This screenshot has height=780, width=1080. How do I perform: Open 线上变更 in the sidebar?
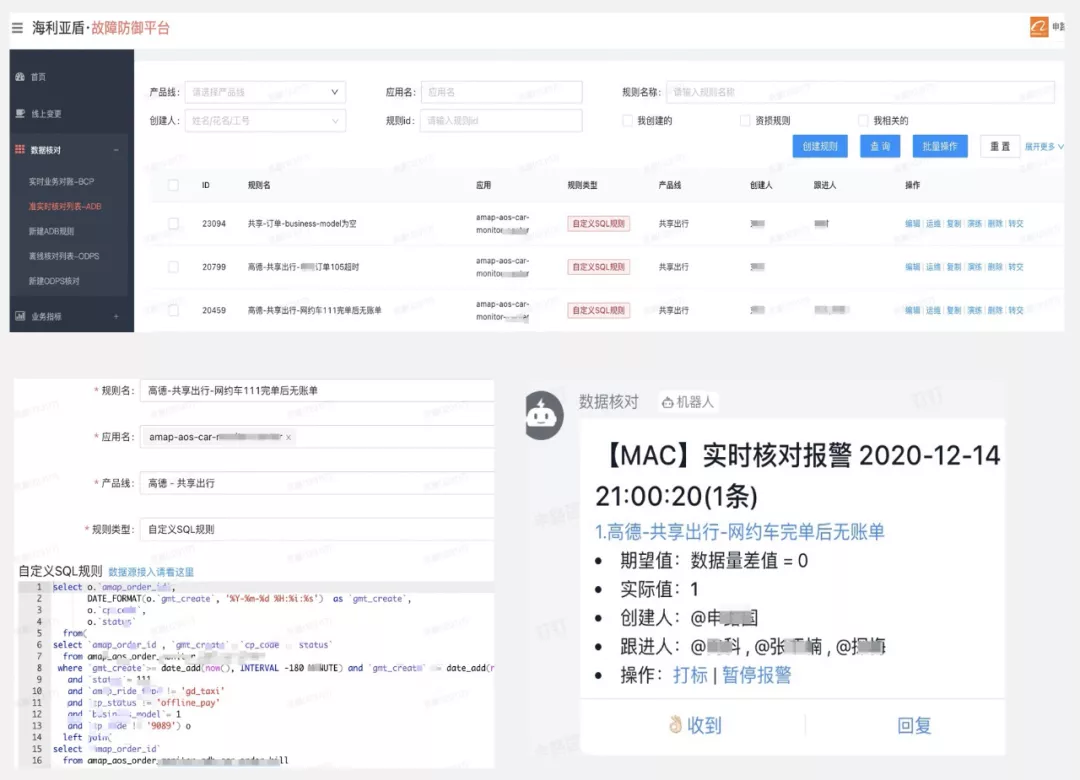pos(46,114)
